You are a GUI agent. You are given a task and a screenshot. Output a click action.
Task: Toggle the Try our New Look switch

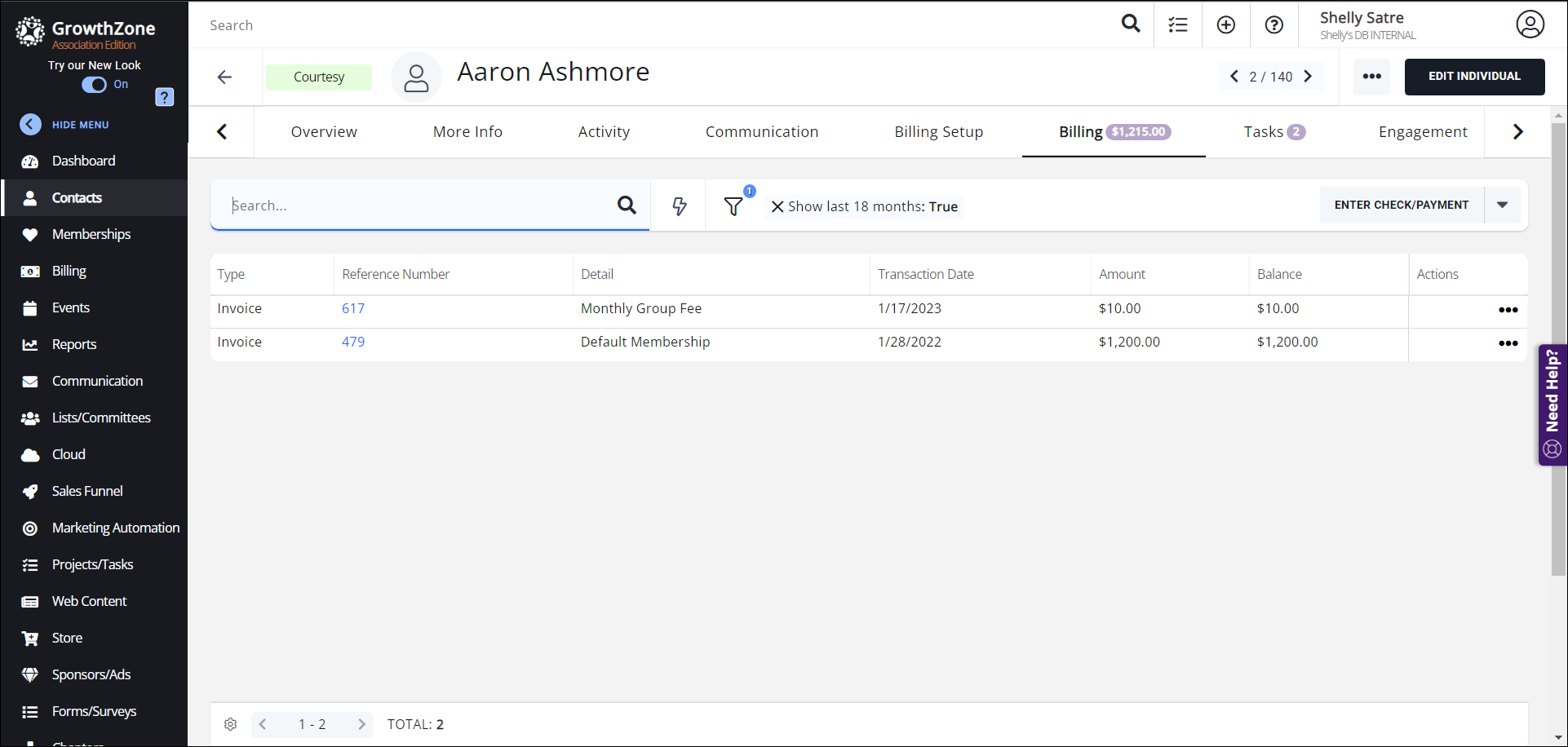(x=95, y=85)
